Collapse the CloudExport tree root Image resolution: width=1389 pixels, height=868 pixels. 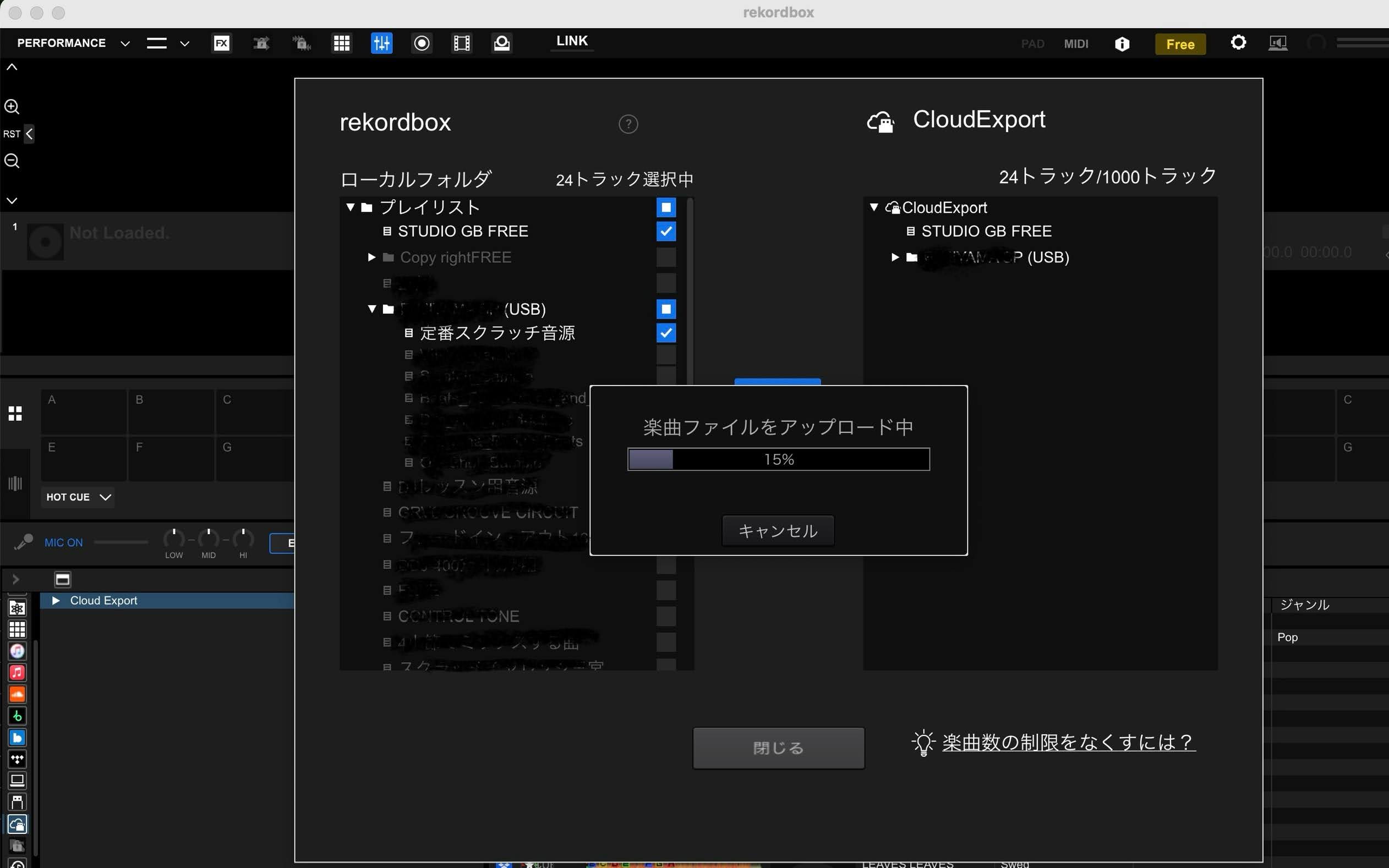tap(874, 207)
